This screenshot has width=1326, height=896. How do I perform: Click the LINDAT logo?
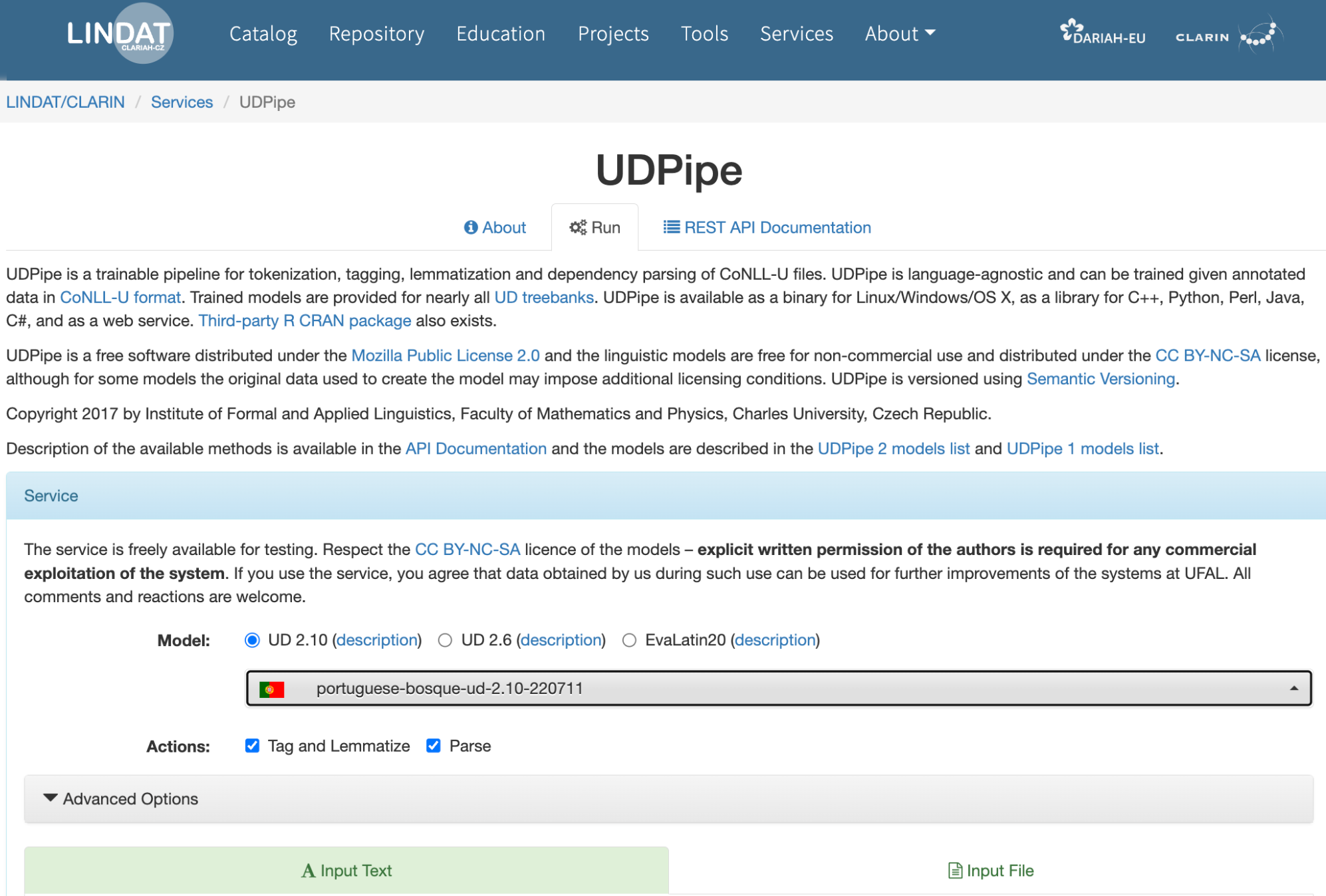(x=120, y=33)
